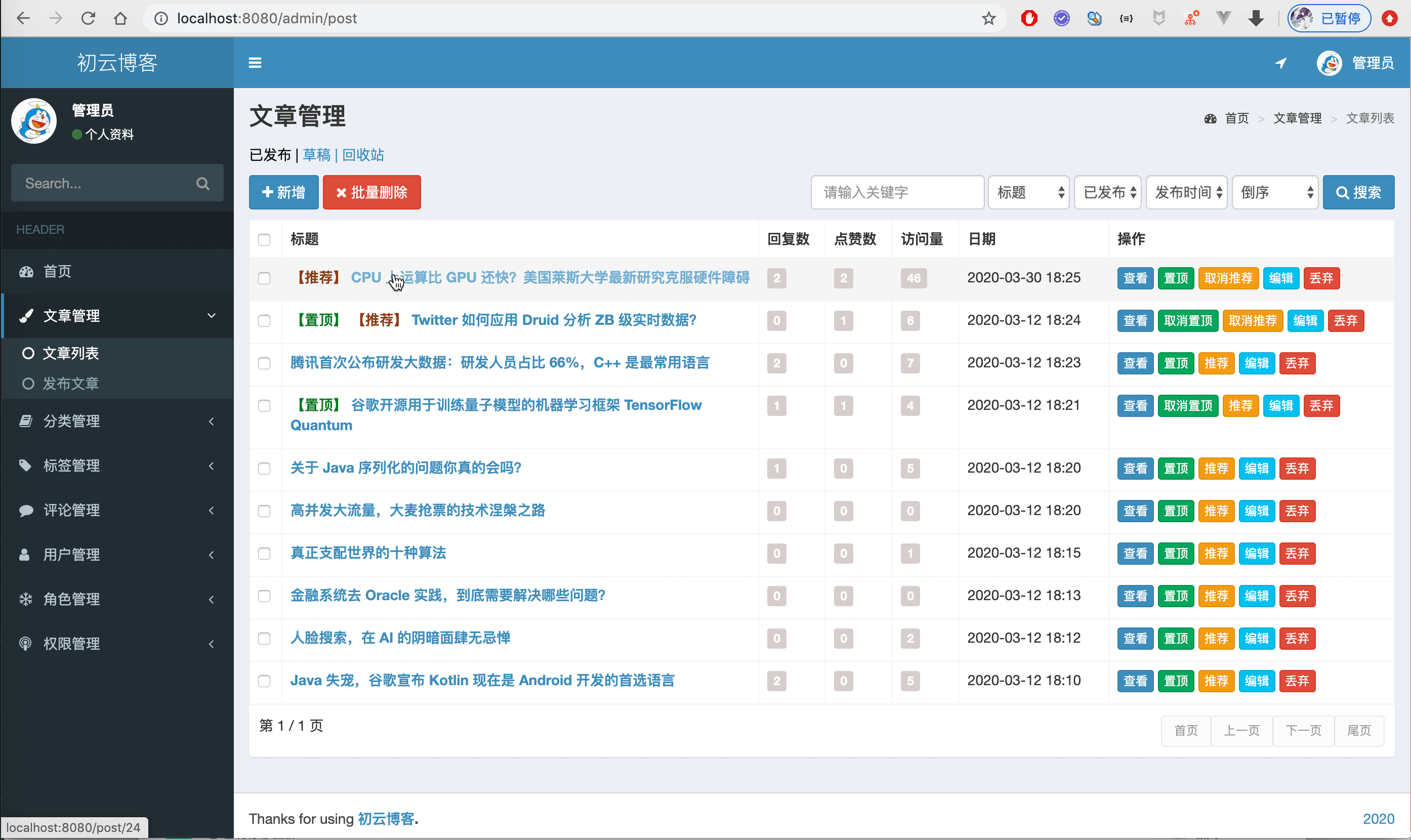Switch to the 草稿 tab

point(316,155)
